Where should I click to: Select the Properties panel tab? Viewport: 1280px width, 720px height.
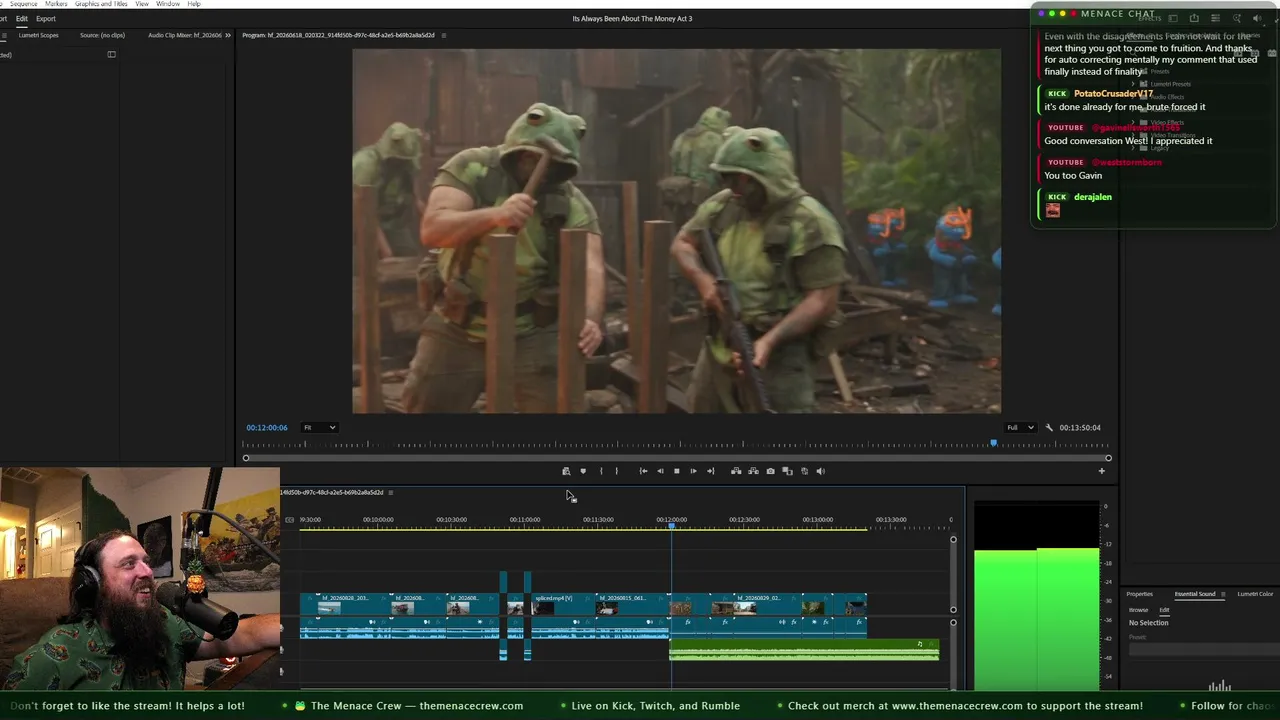coord(1140,594)
